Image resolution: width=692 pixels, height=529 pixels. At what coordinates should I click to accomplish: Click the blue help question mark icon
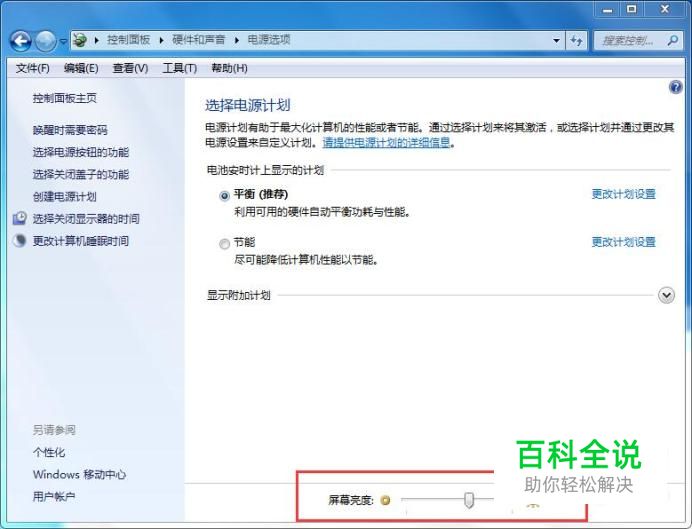coord(675,87)
